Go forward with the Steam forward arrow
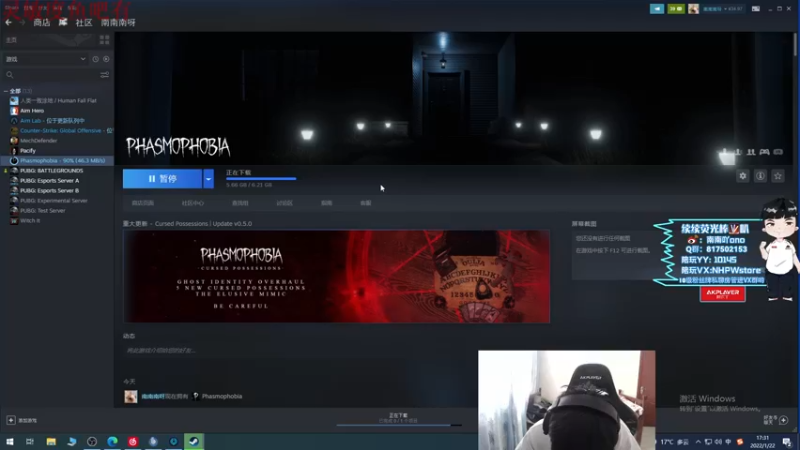 22,22
